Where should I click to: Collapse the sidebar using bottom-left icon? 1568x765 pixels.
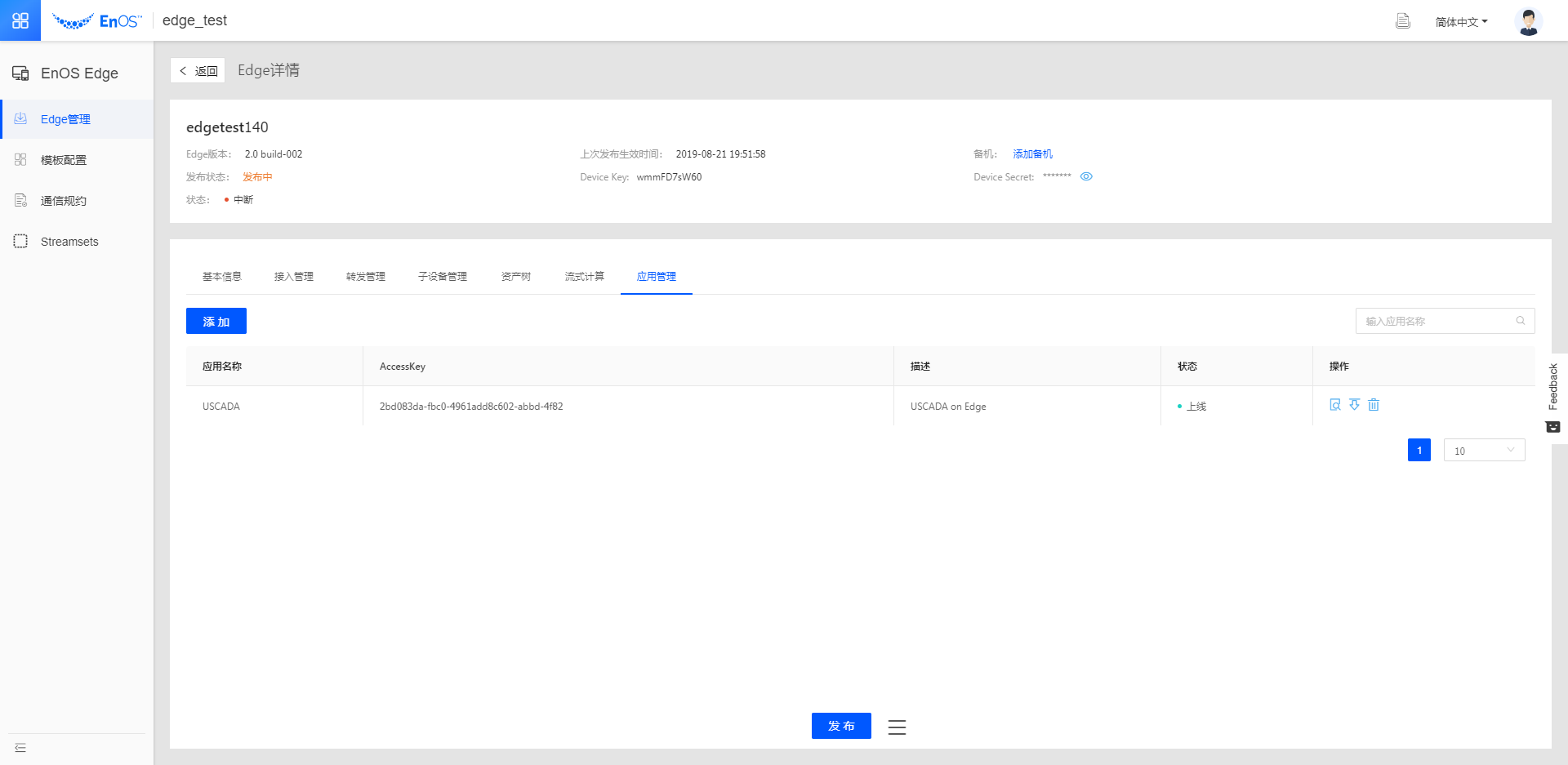(20, 748)
